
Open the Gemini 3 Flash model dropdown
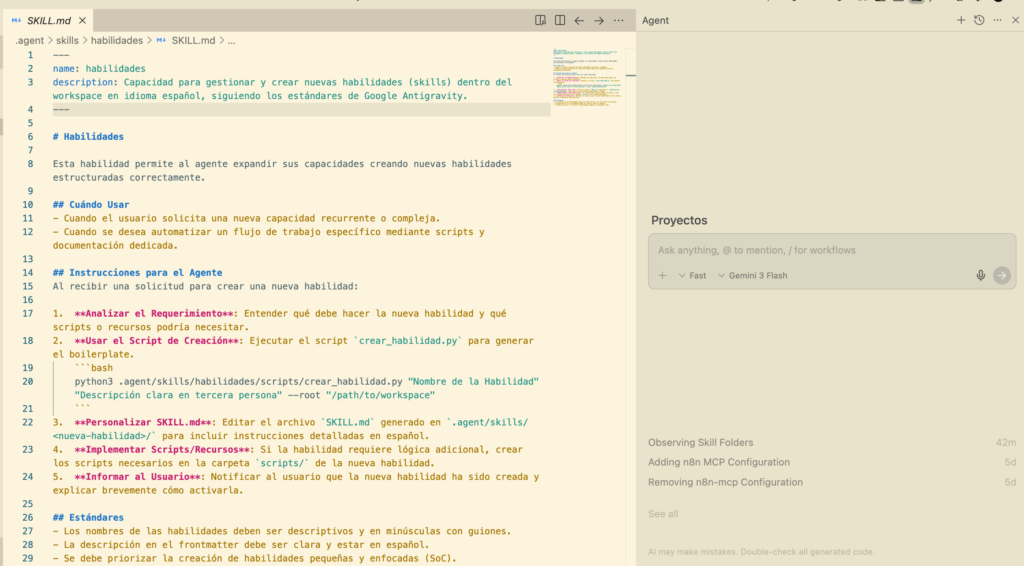752,276
